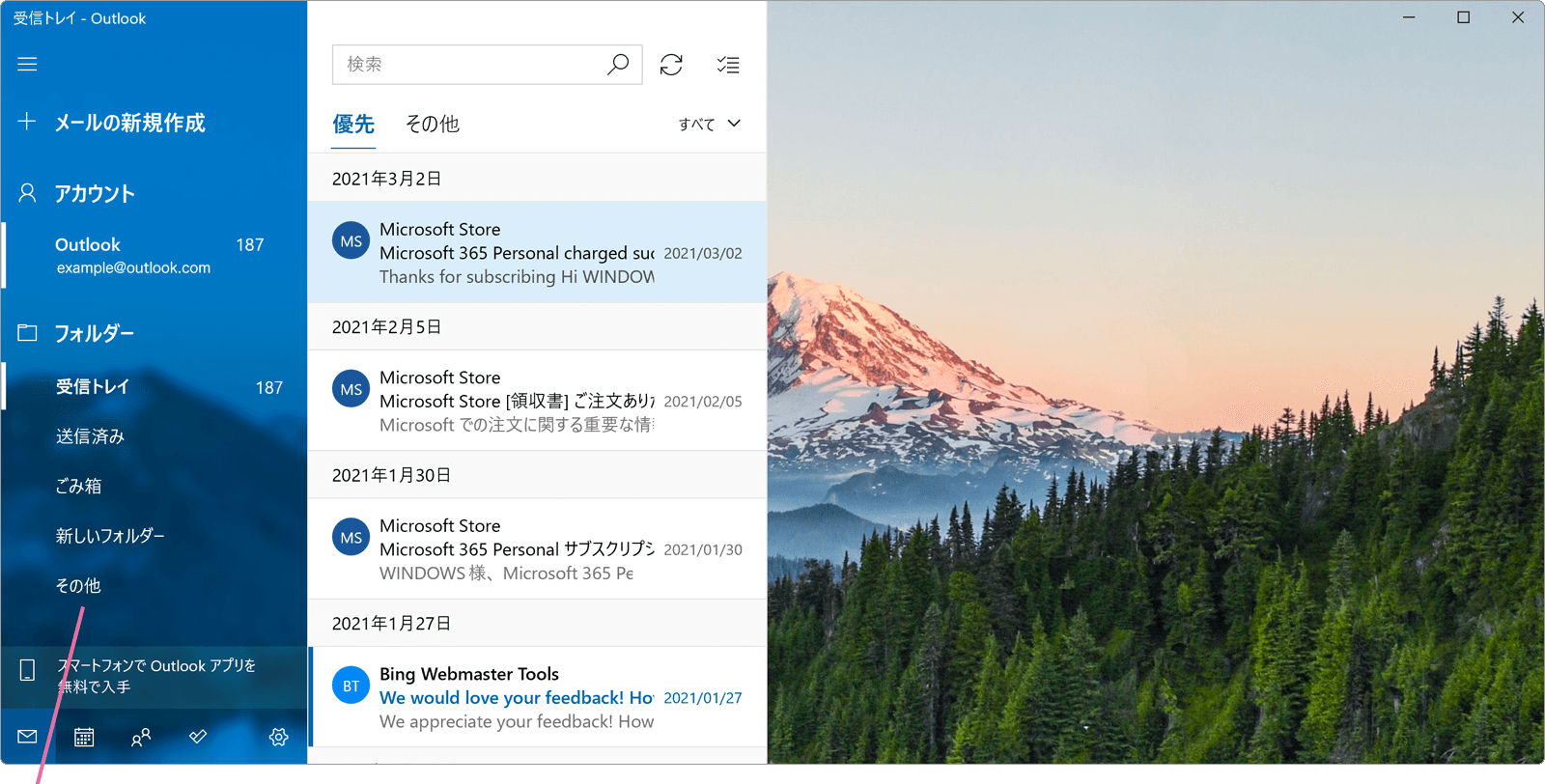Sync this view with refresh icon
The width and height of the screenshot is (1545, 784).
[x=671, y=65]
